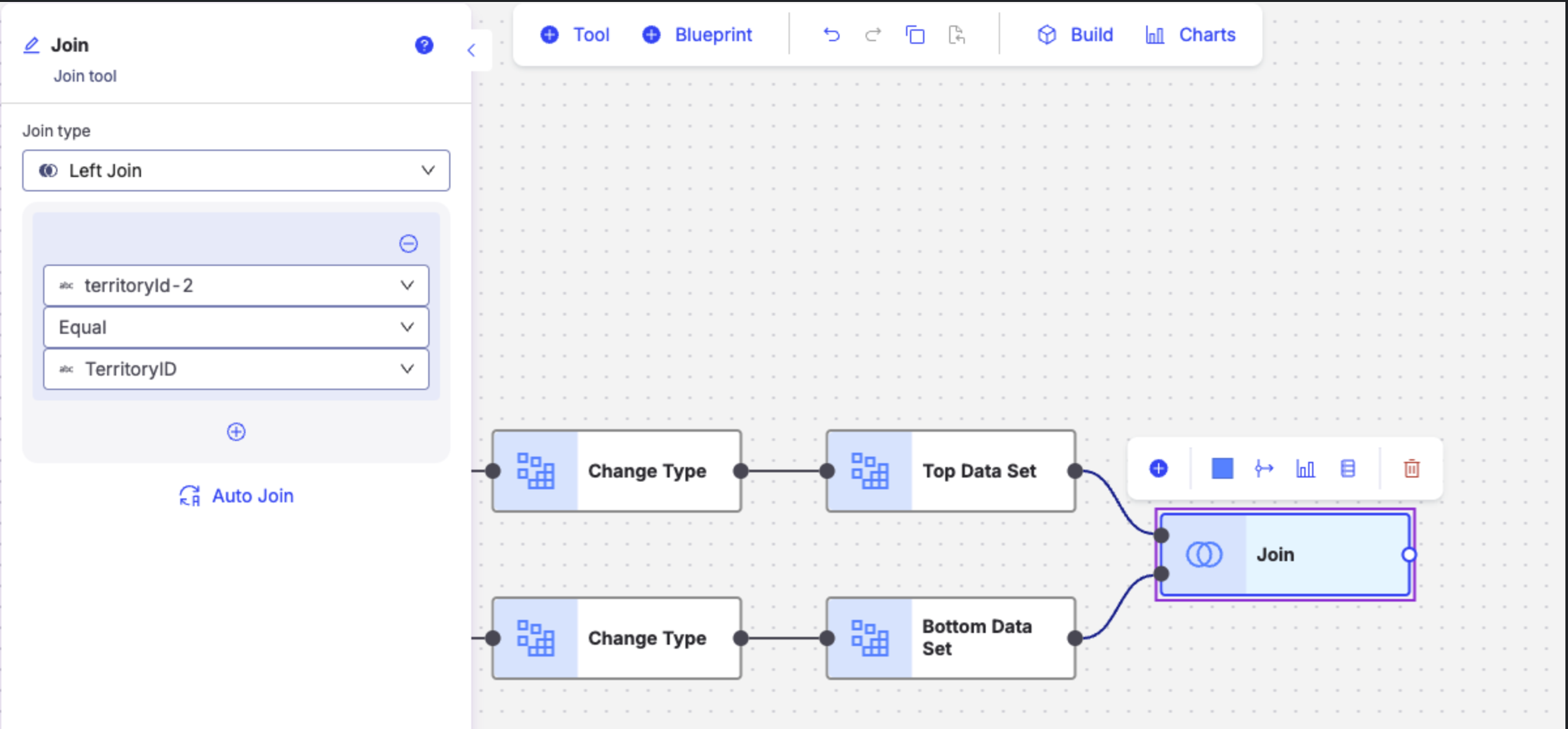Click the Blueprint add button
Image resolution: width=1568 pixels, height=729 pixels.
pos(697,35)
